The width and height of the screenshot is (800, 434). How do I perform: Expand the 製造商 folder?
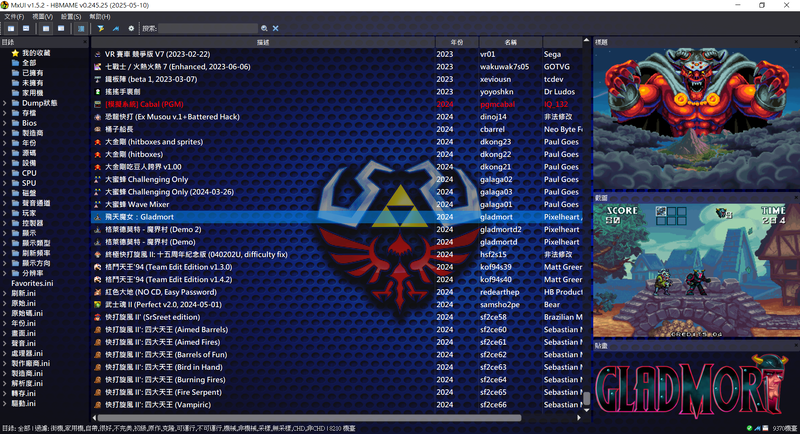pyautogui.click(x=5, y=133)
